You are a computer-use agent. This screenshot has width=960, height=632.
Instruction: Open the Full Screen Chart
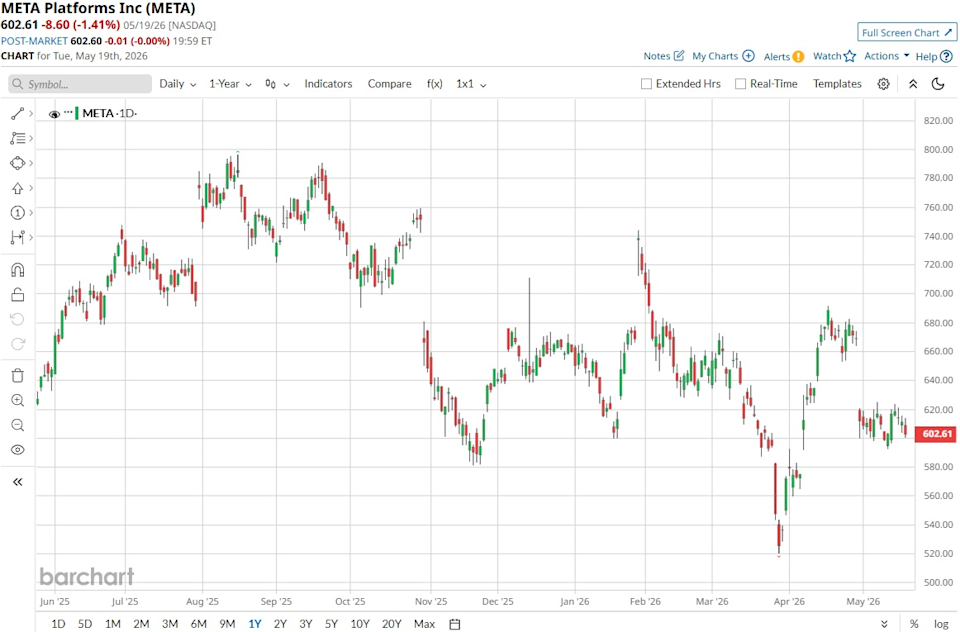(x=907, y=32)
